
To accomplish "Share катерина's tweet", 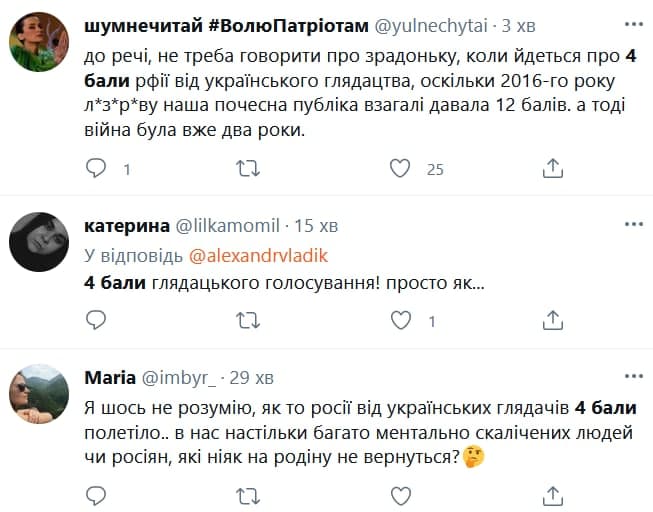I will (x=553, y=321).
